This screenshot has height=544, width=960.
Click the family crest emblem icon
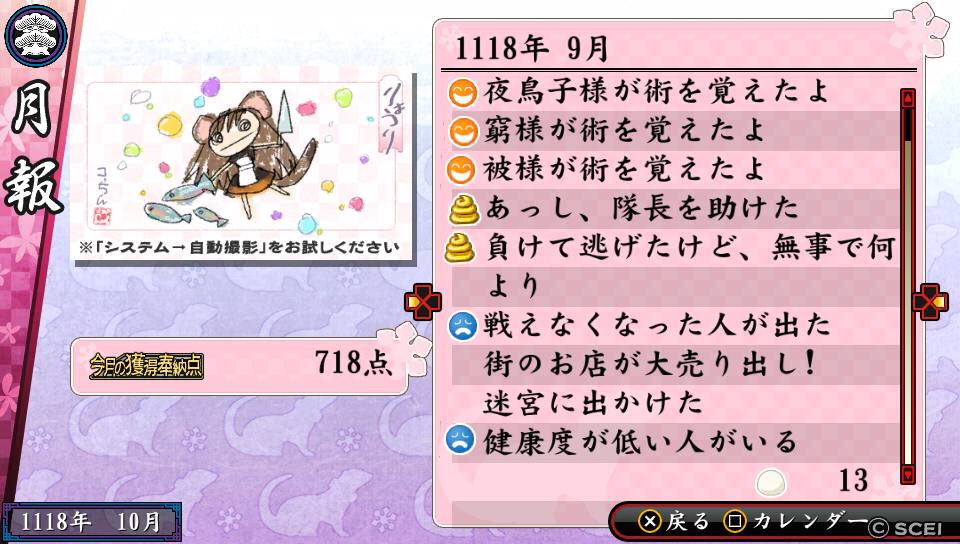tap(36, 35)
